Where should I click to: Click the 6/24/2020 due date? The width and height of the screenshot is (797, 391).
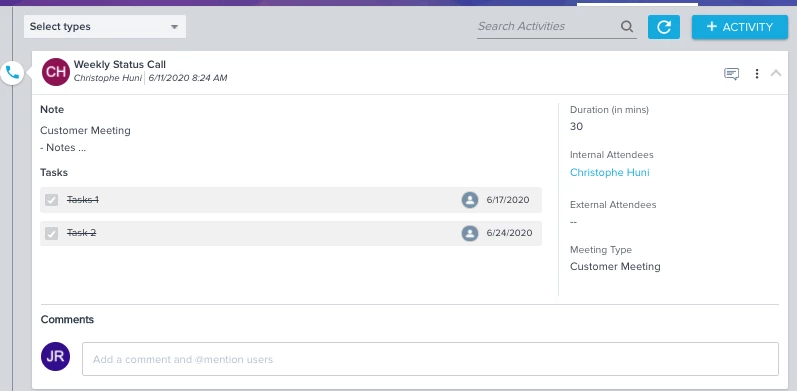tap(509, 233)
